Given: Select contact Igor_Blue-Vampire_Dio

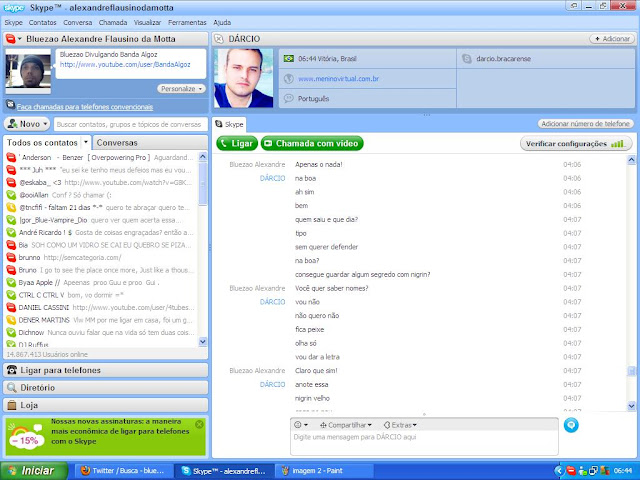Looking at the screenshot, I should (x=100, y=220).
